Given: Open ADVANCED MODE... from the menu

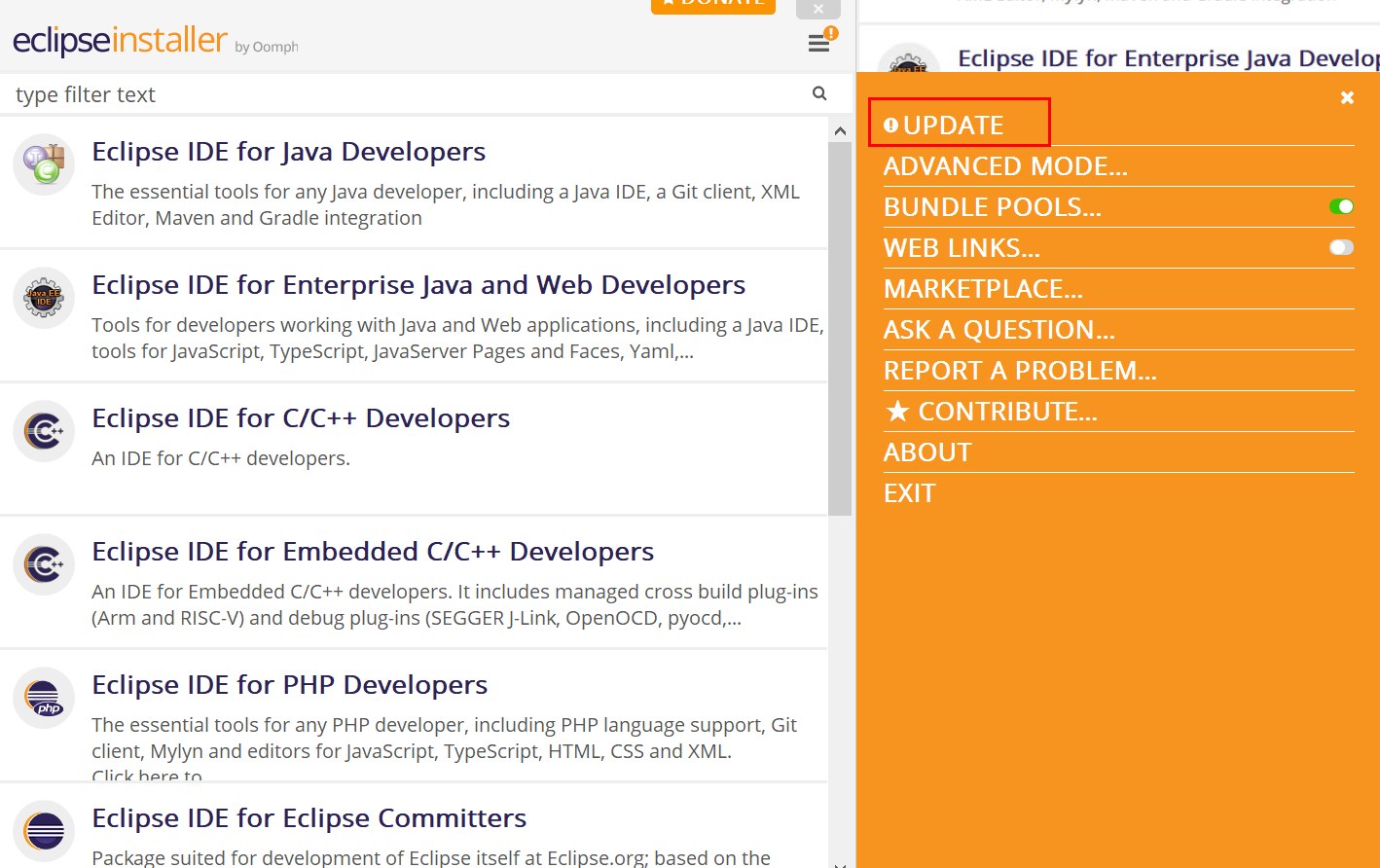Looking at the screenshot, I should (x=1005, y=166).
